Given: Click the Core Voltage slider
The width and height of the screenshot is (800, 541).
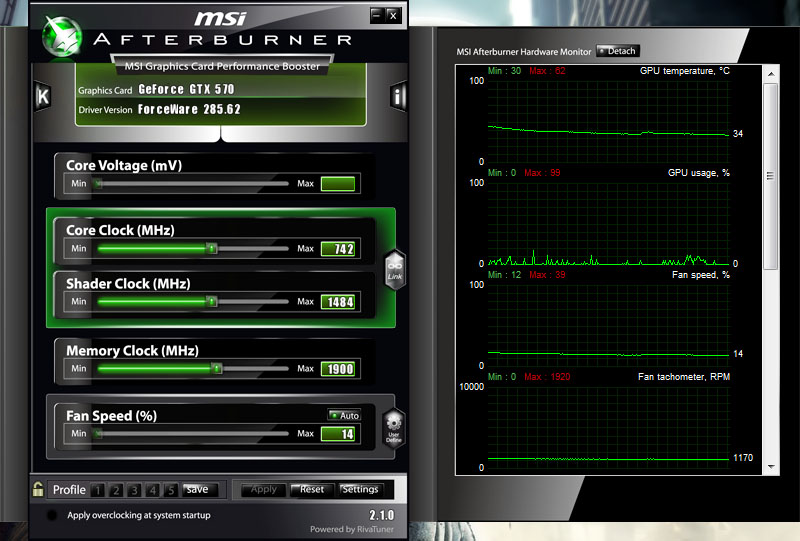Looking at the screenshot, I should pyautogui.click(x=191, y=183).
